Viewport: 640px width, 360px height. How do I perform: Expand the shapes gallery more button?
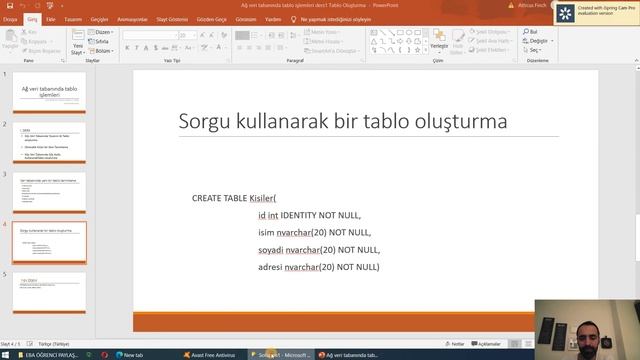[426, 50]
